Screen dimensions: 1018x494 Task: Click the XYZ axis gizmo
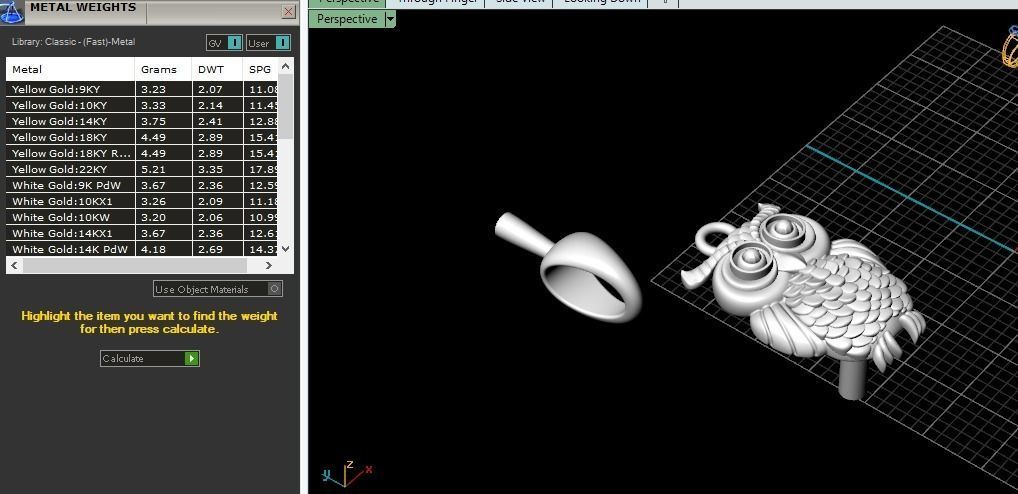click(x=347, y=473)
